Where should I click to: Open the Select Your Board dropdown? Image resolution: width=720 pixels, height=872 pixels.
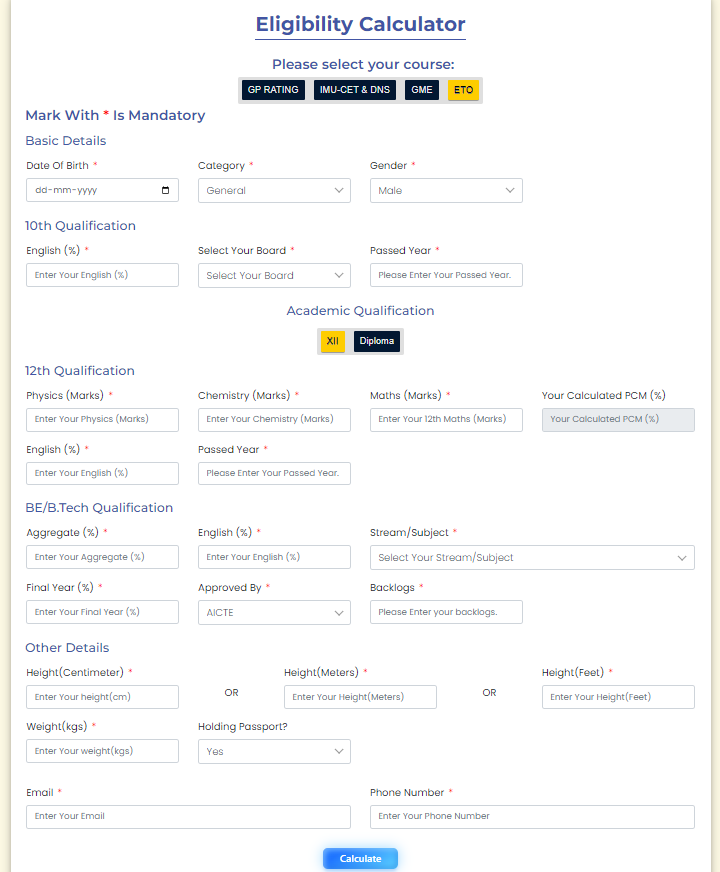point(274,275)
